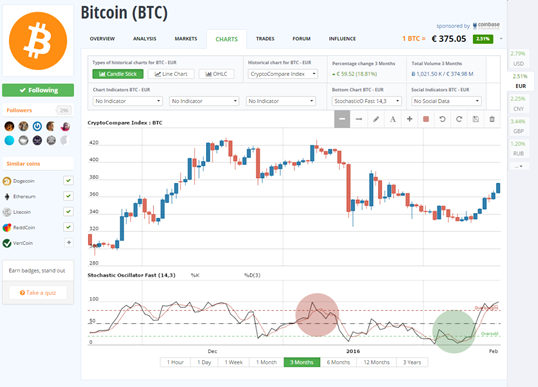Click the Line Chart button

171,74
